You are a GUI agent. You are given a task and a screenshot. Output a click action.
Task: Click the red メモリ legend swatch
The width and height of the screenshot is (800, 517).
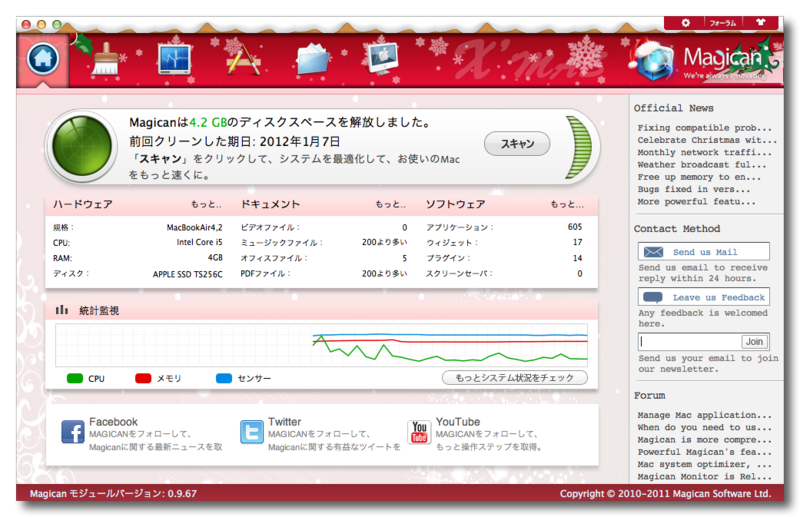[x=143, y=379]
